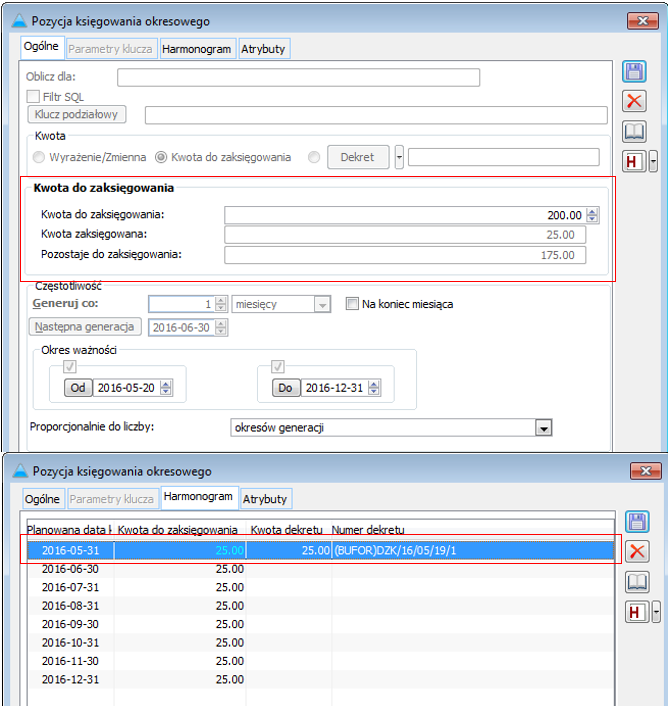The width and height of the screenshot is (668, 706).
Task: Expand the miesięcy period unit dropdown
Action: pyautogui.click(x=321, y=304)
